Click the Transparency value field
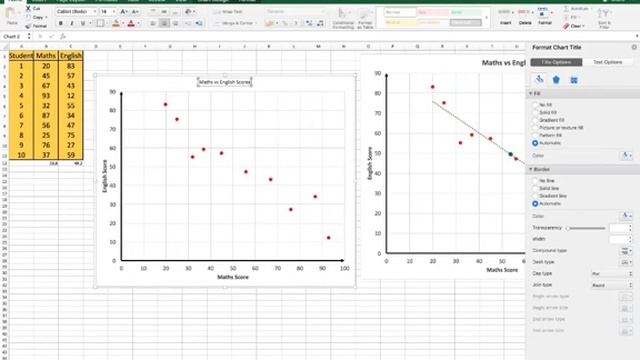 620,228
